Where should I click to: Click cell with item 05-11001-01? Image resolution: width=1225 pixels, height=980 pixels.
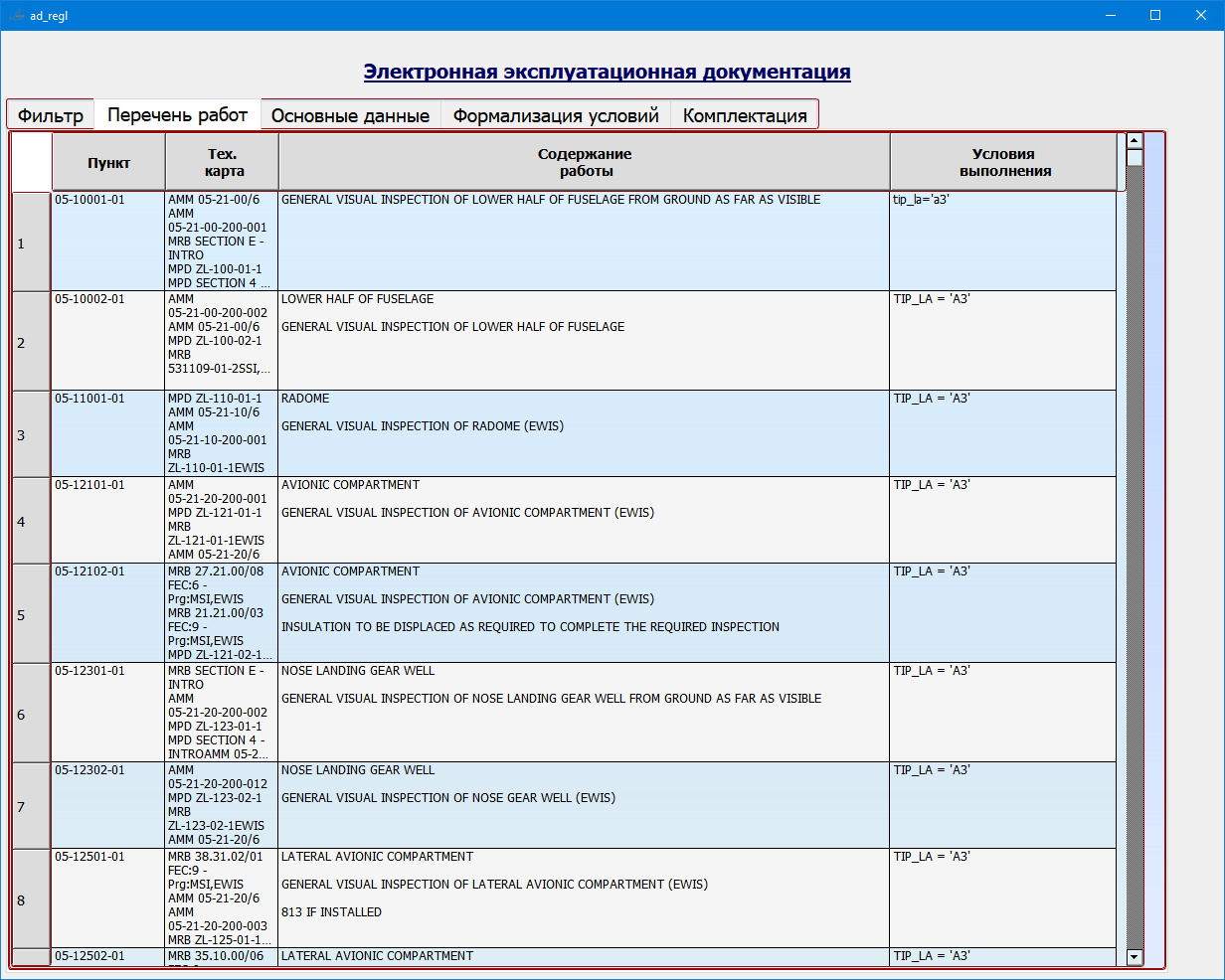(108, 433)
